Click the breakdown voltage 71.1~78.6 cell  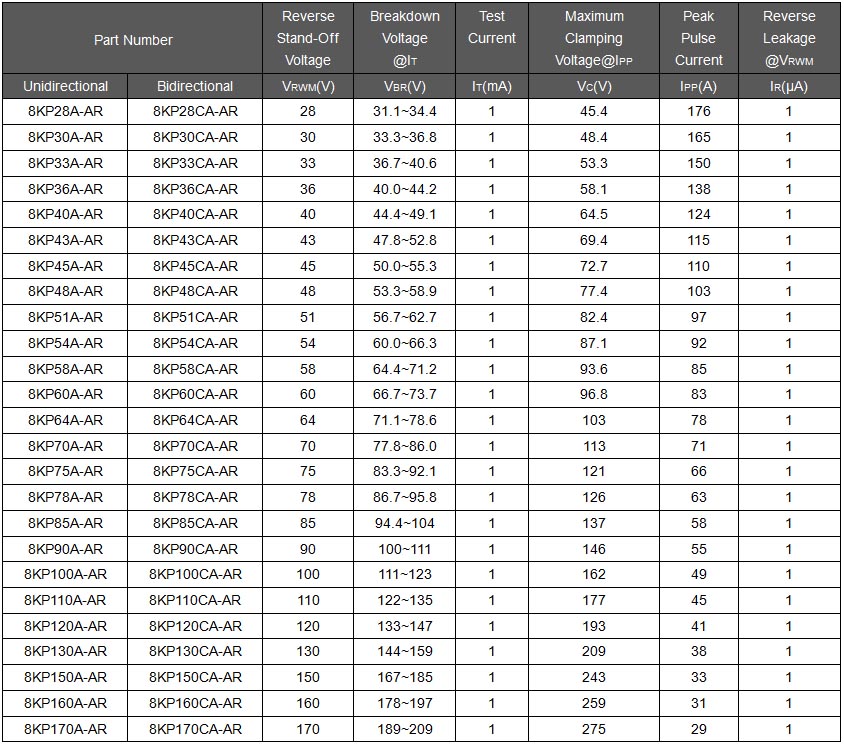[405, 420]
